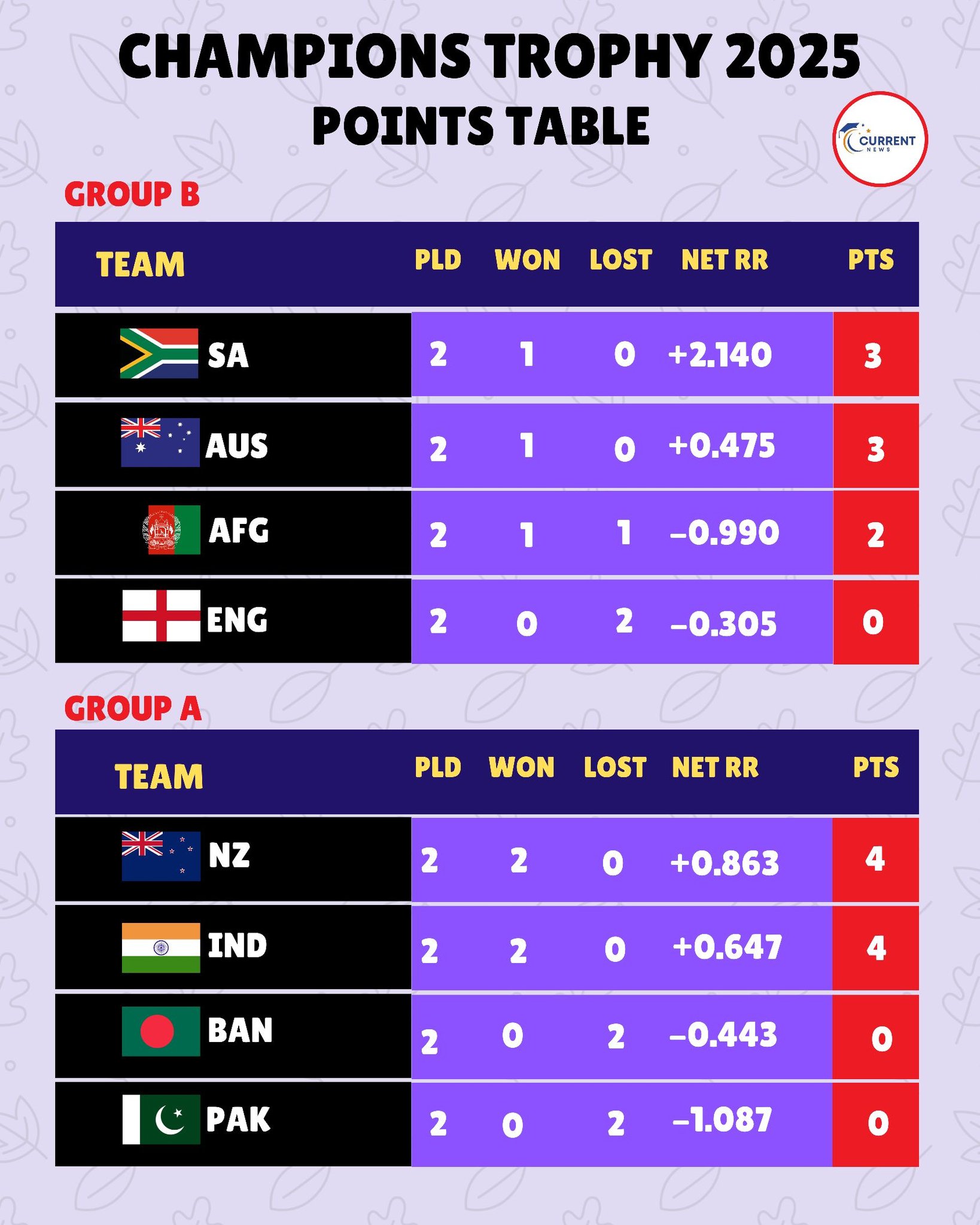Click the India flag icon
Viewport: 980px width, 1225px height.
click(160, 947)
